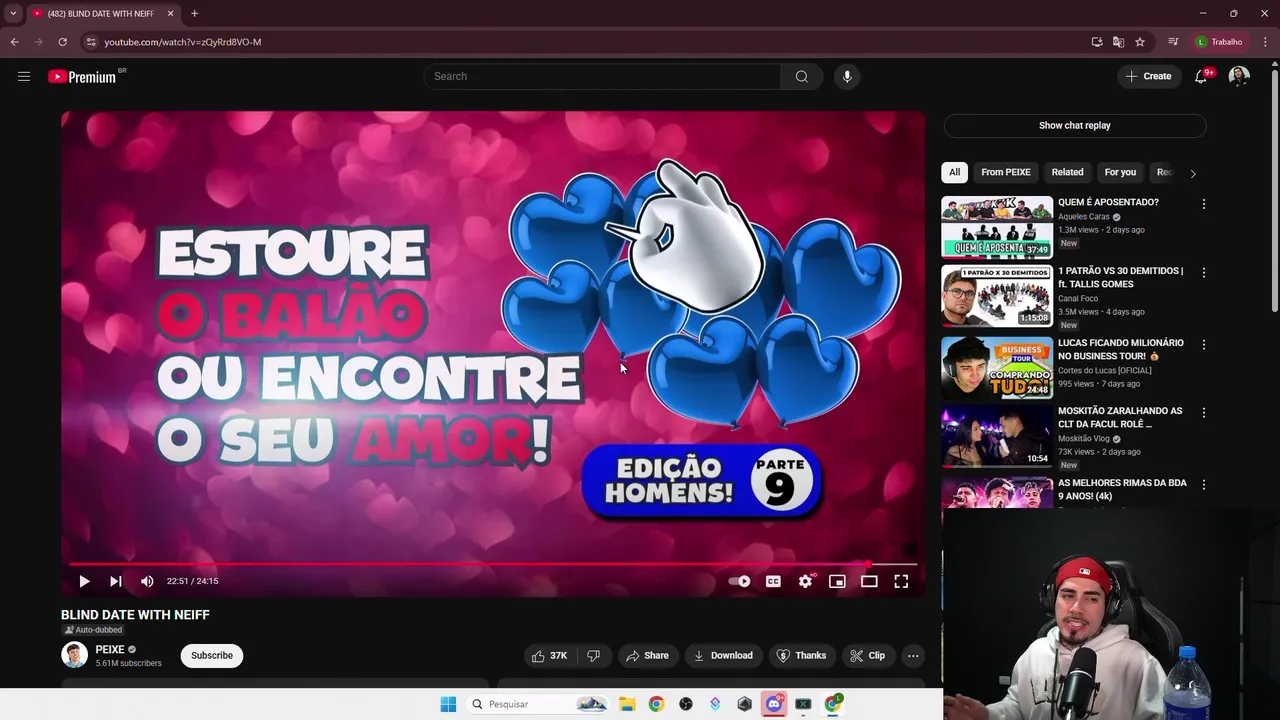1280x720 pixels.
Task: View site information icon in address bar
Action: (x=91, y=42)
